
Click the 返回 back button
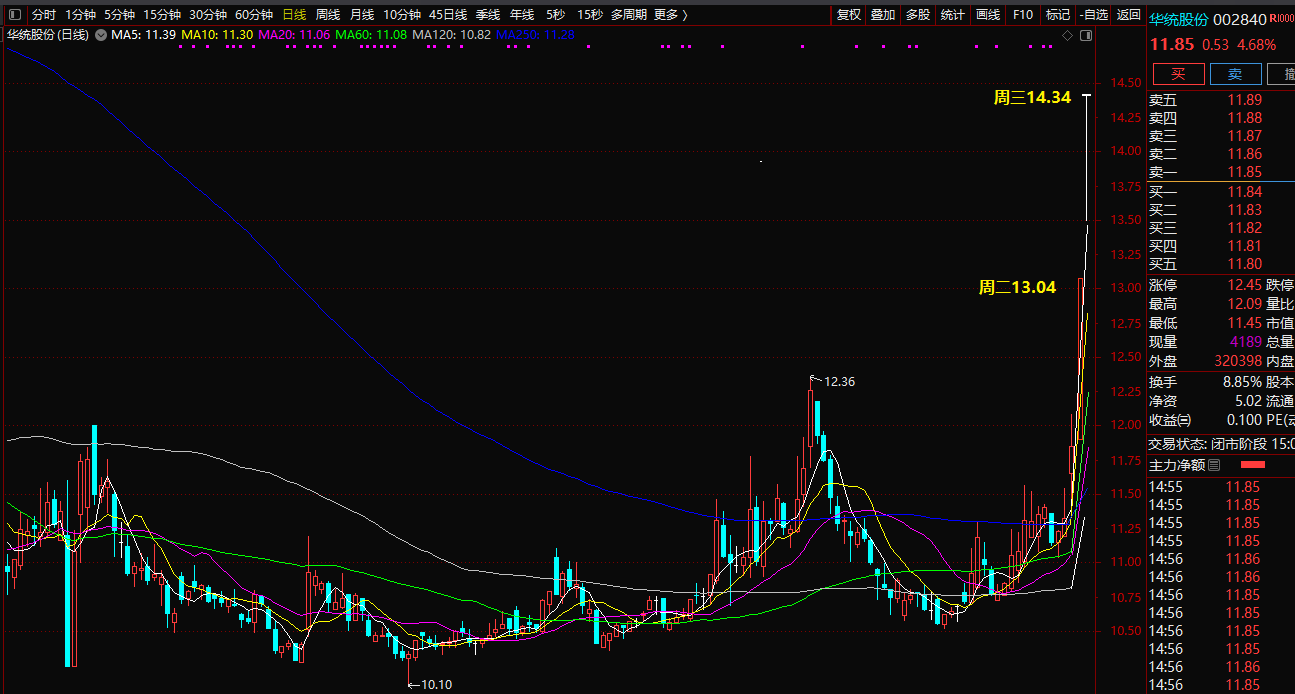pyautogui.click(x=1129, y=15)
